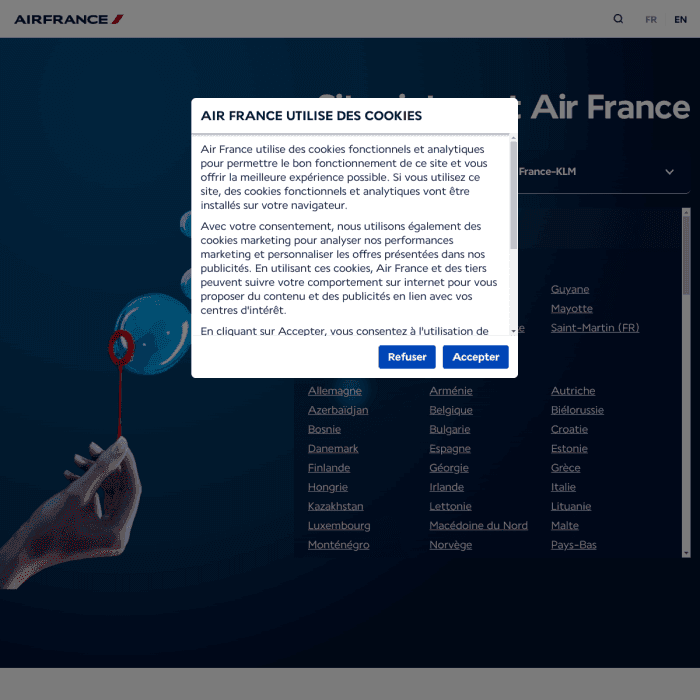Open the Guyane link
The width and height of the screenshot is (700, 700).
click(x=570, y=289)
